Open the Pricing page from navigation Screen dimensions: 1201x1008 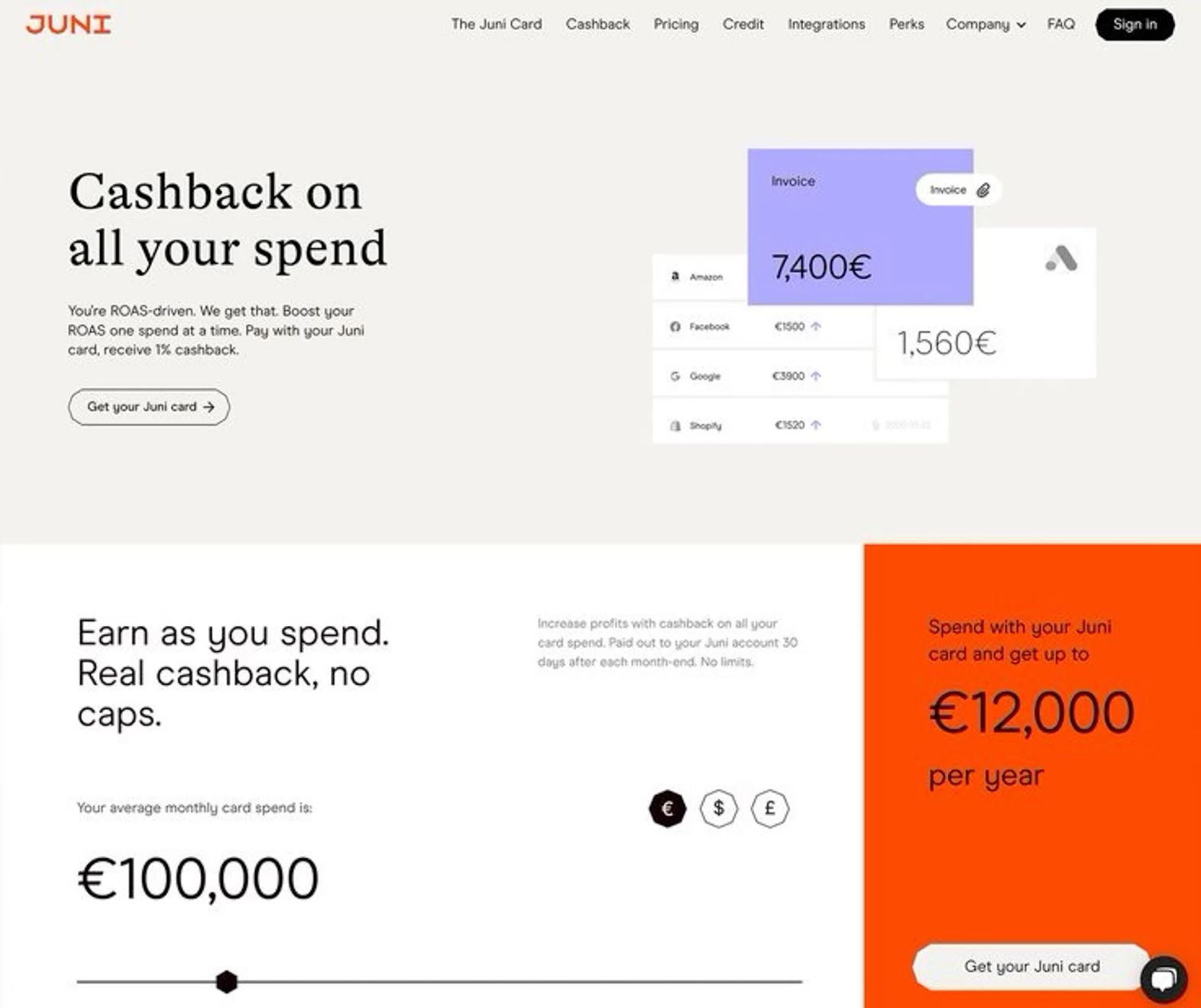pos(676,24)
